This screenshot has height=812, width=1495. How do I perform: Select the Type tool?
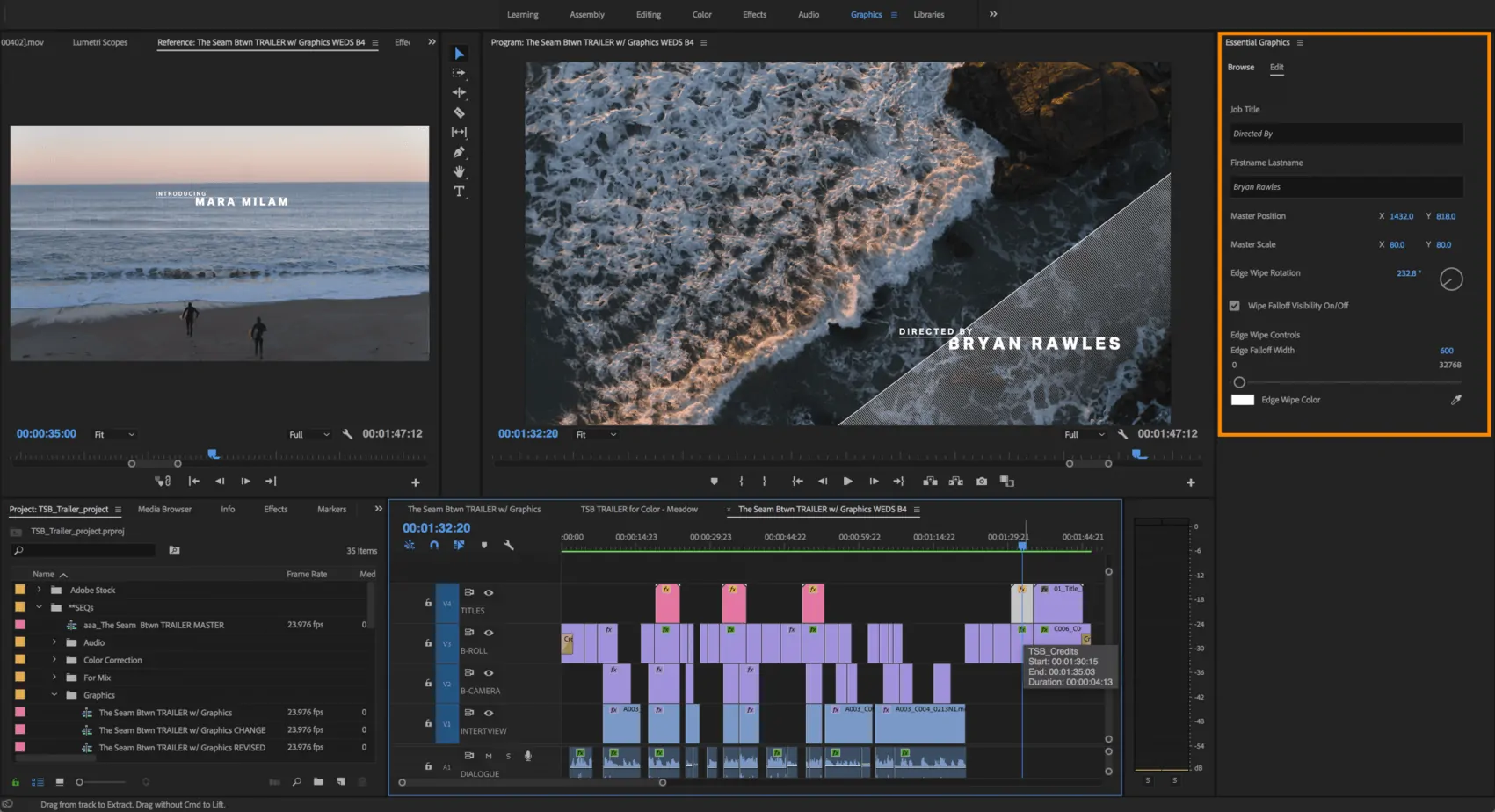(x=458, y=192)
